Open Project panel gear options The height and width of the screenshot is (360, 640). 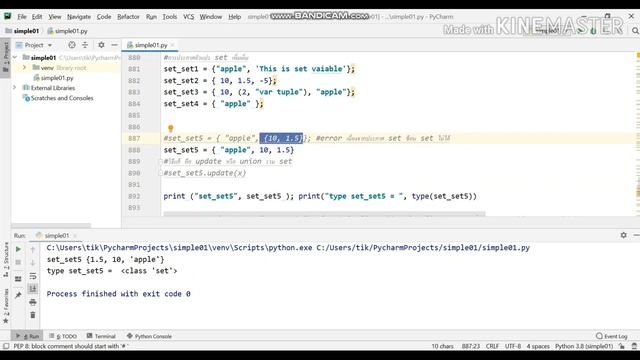[101, 45]
